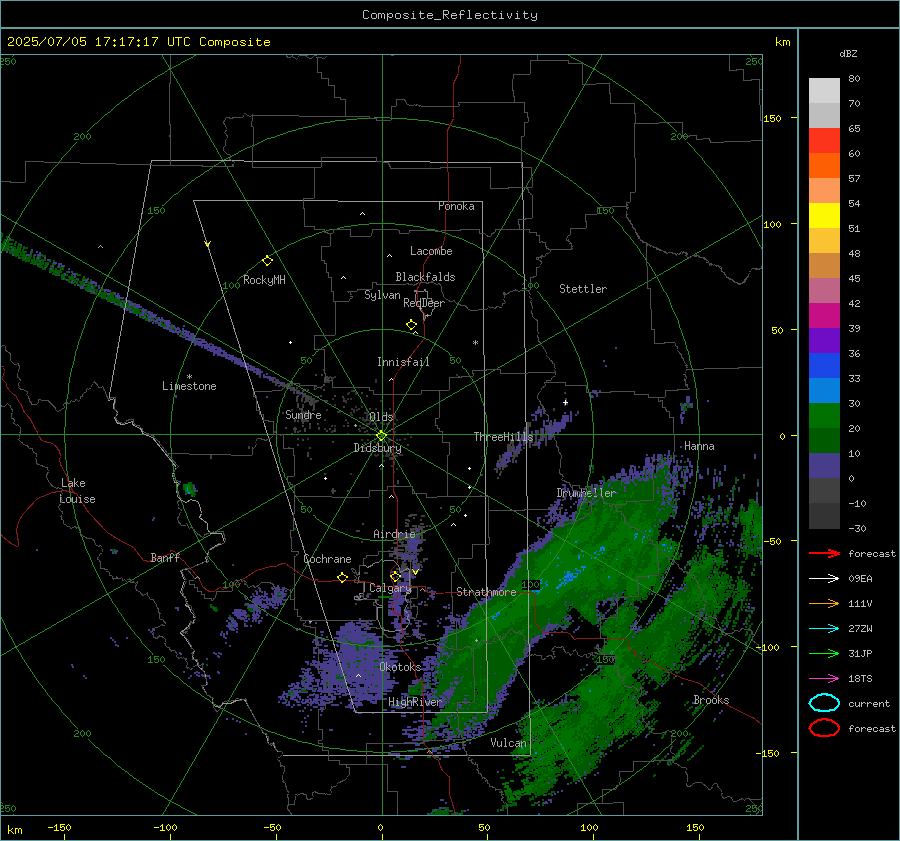Click the Blackfalds label

click(425, 277)
